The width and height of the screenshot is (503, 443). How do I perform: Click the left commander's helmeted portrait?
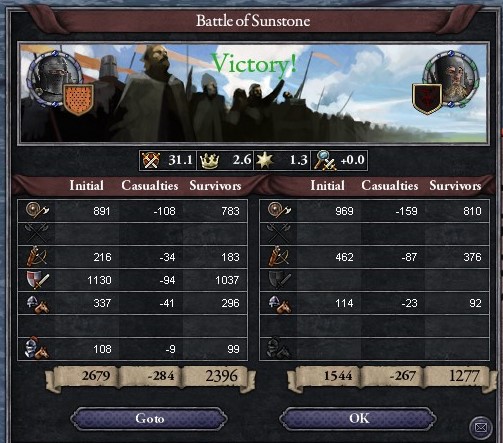(x=54, y=78)
